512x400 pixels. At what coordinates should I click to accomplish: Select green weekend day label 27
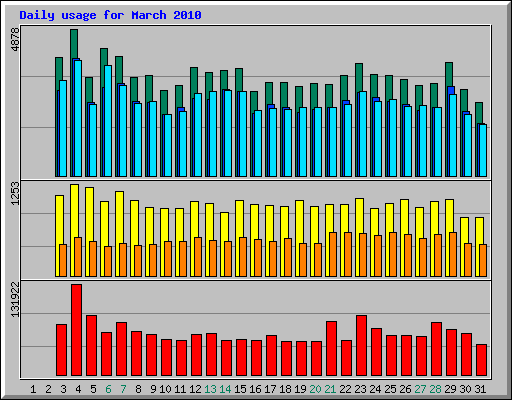coord(420,389)
